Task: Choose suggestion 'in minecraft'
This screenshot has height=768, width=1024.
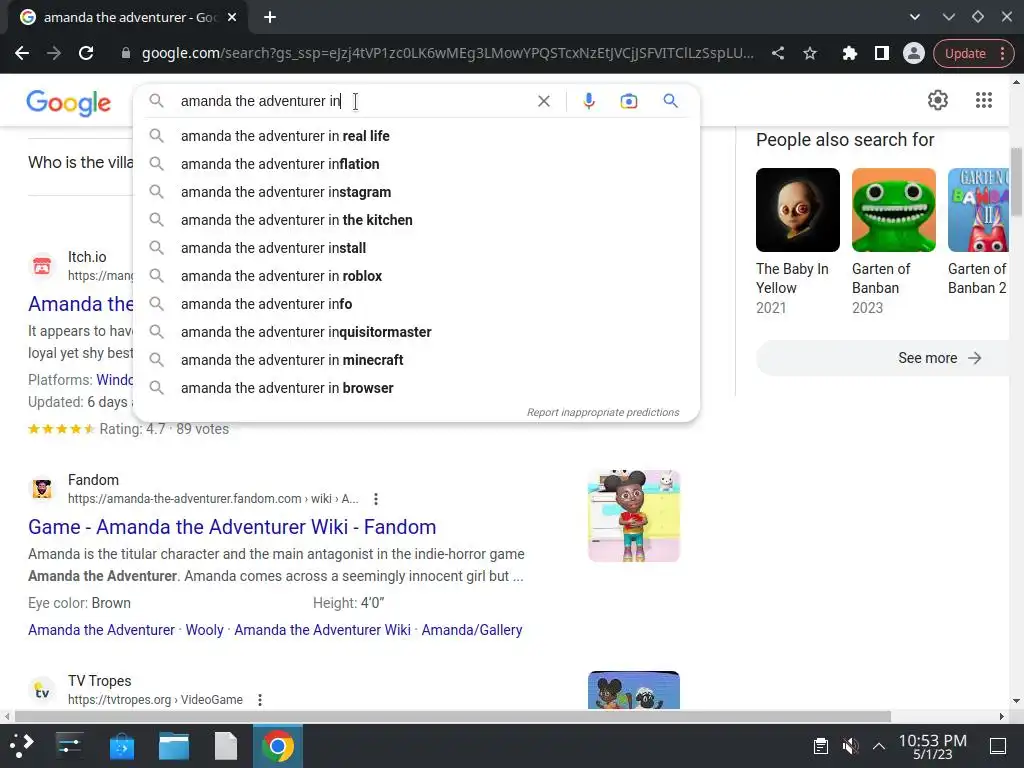Action: coord(417,360)
